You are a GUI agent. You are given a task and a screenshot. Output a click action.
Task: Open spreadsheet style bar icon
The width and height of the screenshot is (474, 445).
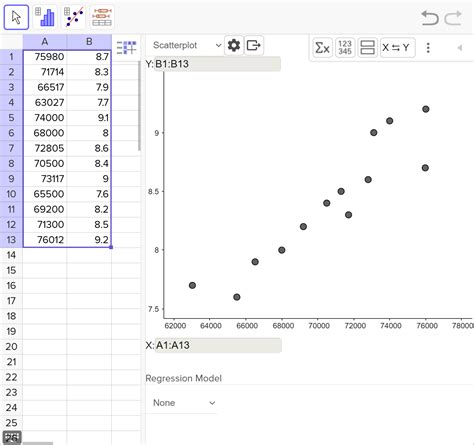tap(126, 48)
